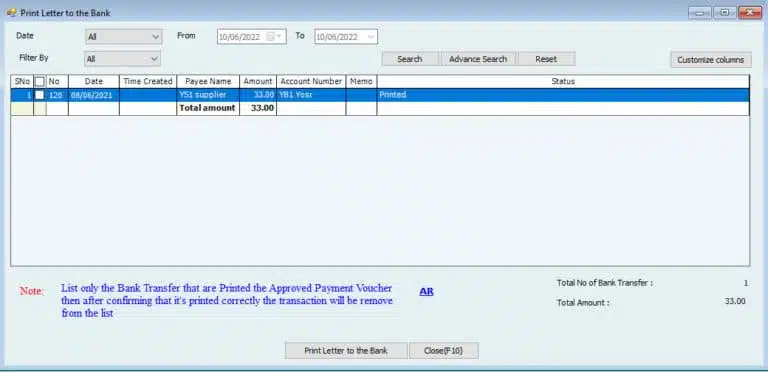
Task: Open Customize columns
Action: click(x=711, y=60)
